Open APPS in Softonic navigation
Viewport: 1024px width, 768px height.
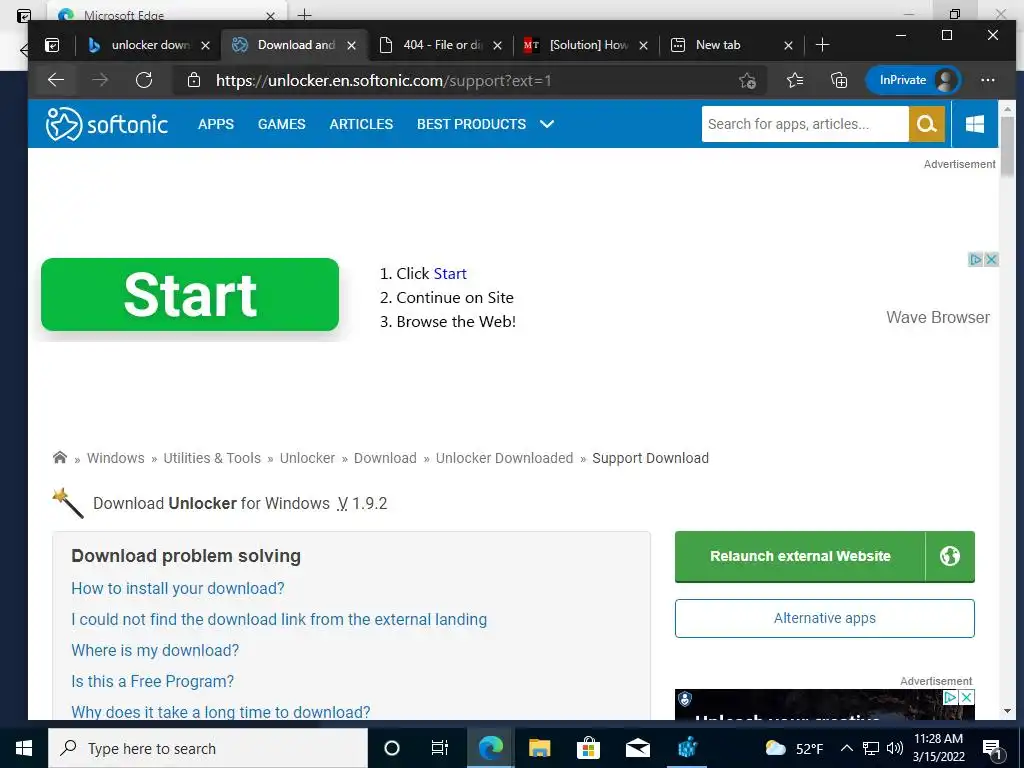pyautogui.click(x=216, y=124)
